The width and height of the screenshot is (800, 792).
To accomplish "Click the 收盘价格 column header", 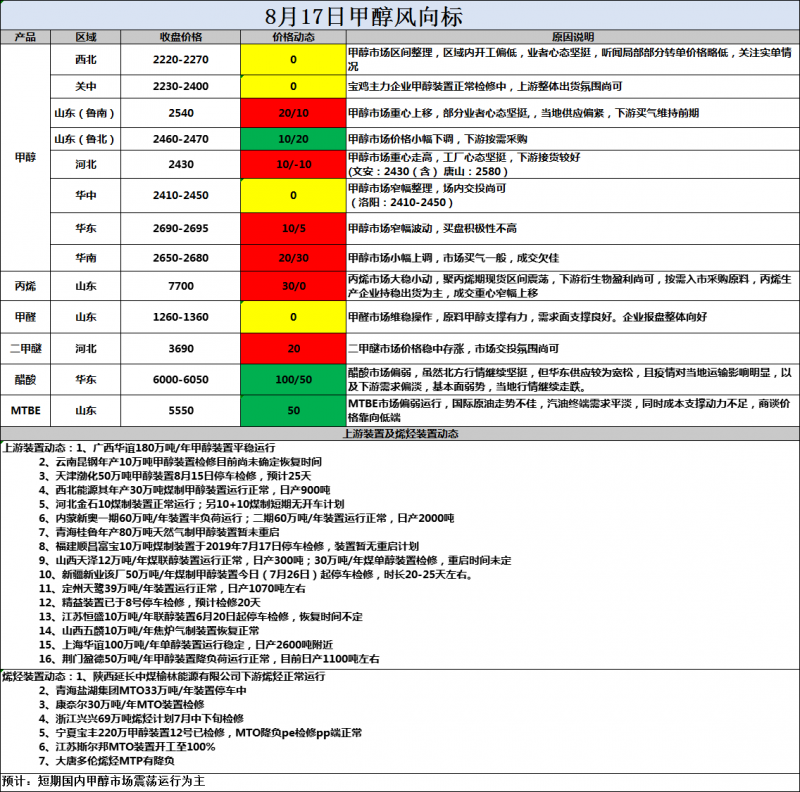I will 181,37.
